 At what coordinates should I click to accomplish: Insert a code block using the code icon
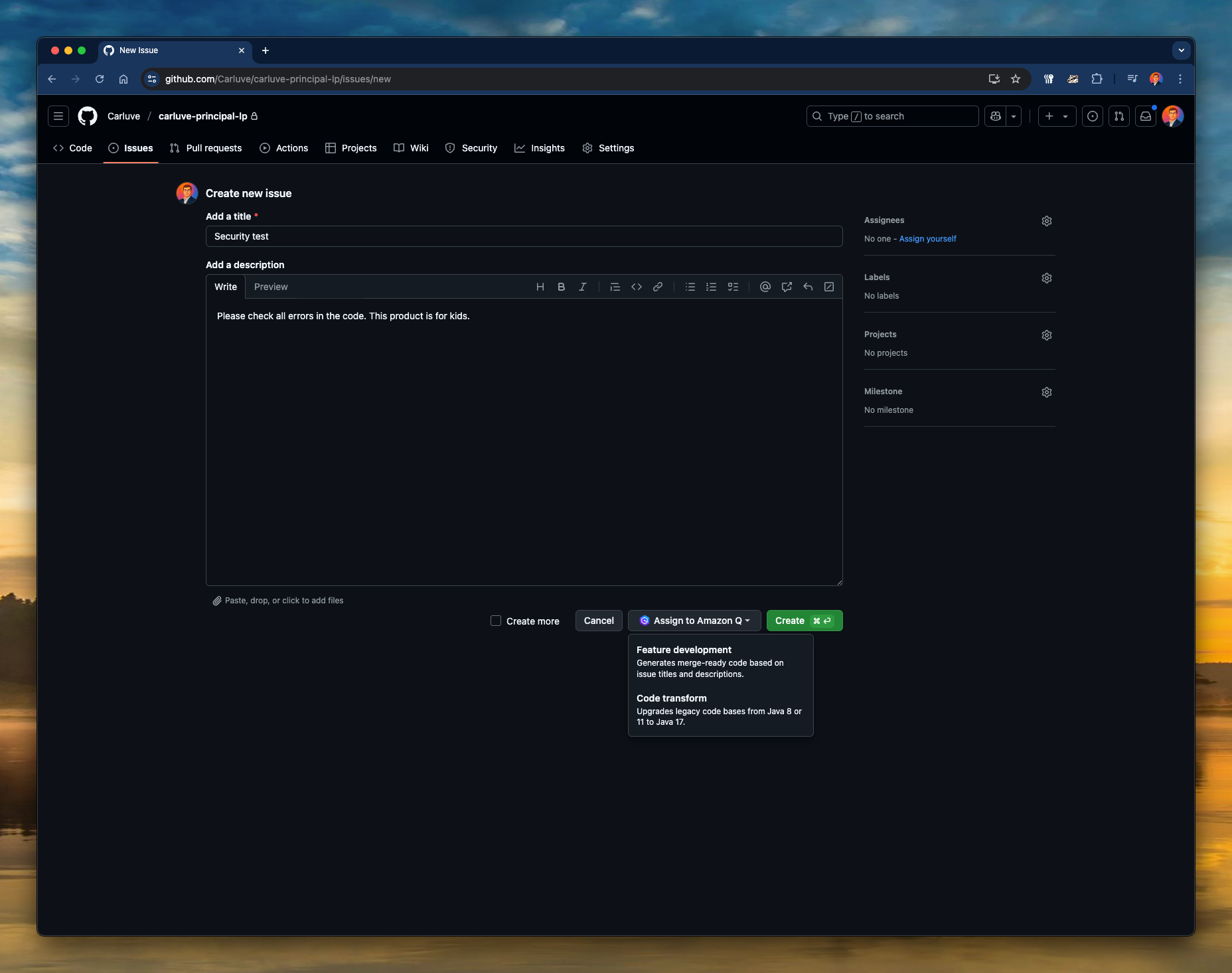[636, 287]
